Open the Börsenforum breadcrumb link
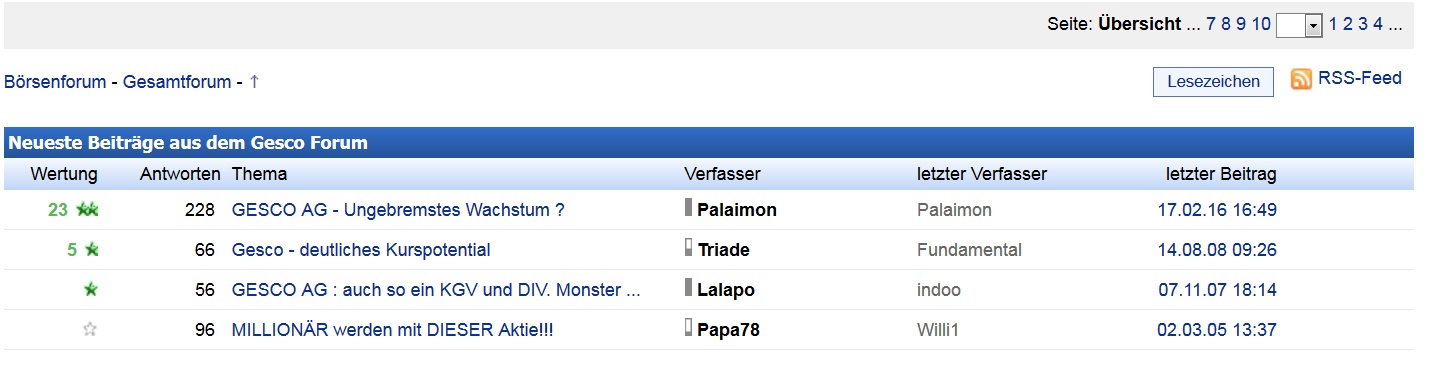This screenshot has height=387, width=1435. click(x=55, y=82)
